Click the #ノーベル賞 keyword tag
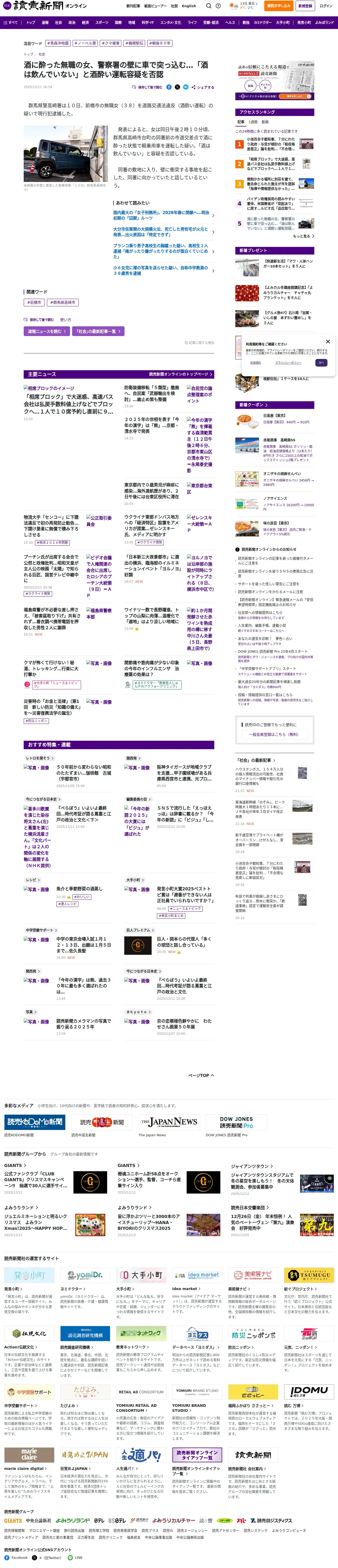338x1568 pixels. (x=85, y=43)
